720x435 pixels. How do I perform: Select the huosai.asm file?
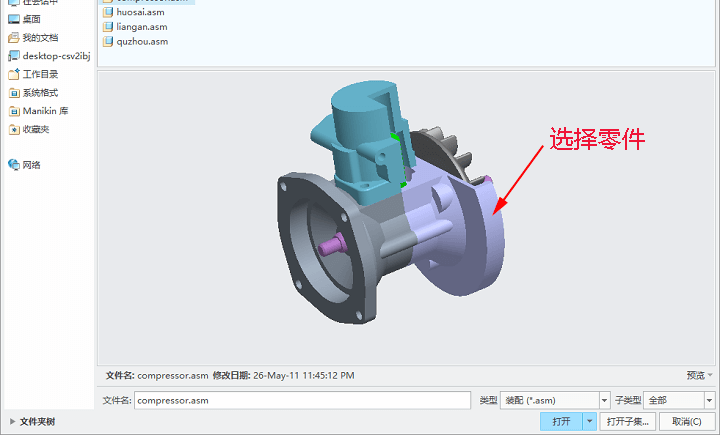pos(134,12)
